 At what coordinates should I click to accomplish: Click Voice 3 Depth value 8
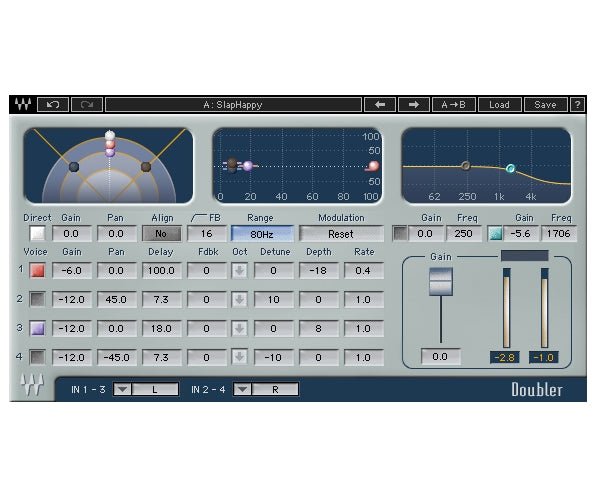point(319,329)
